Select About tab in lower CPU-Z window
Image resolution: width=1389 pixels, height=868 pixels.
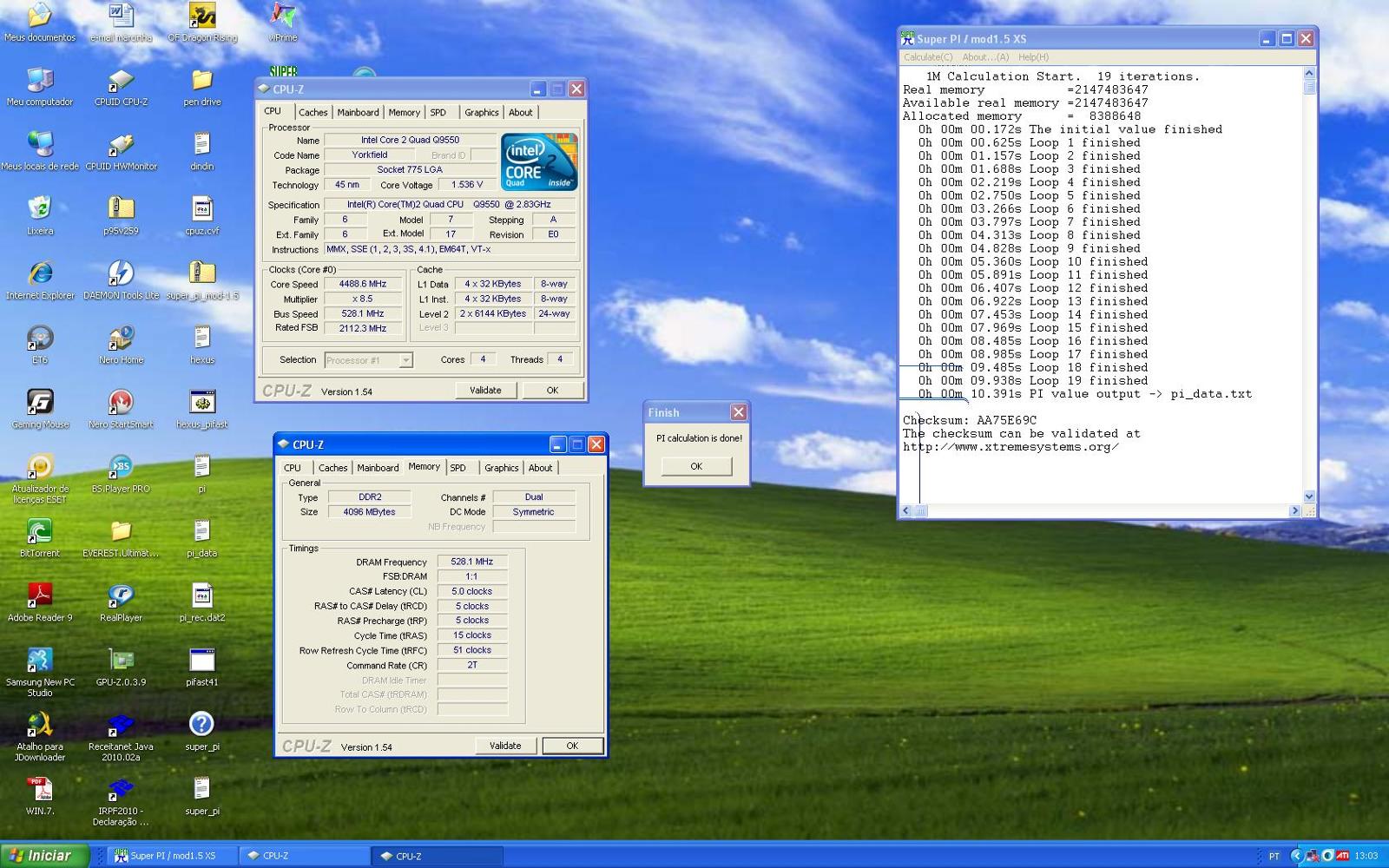tap(540, 468)
